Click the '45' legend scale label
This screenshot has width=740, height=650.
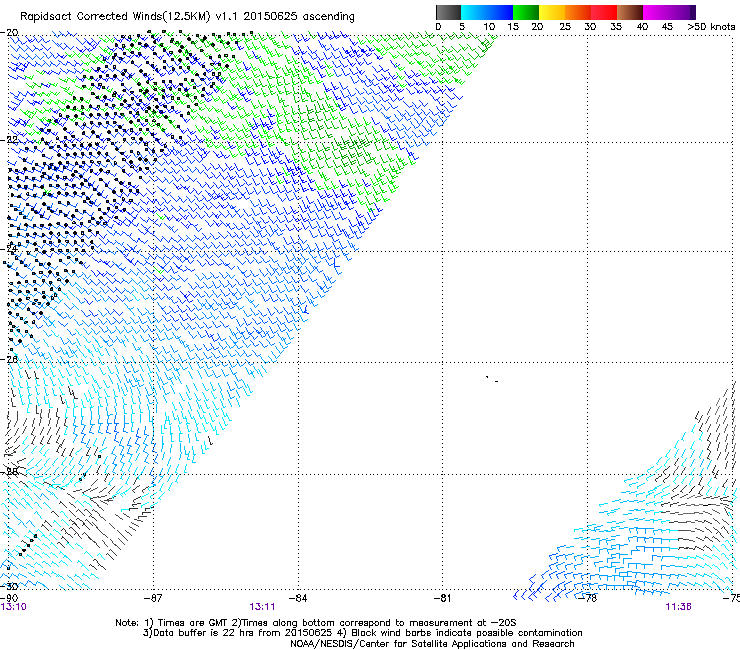tap(667, 26)
